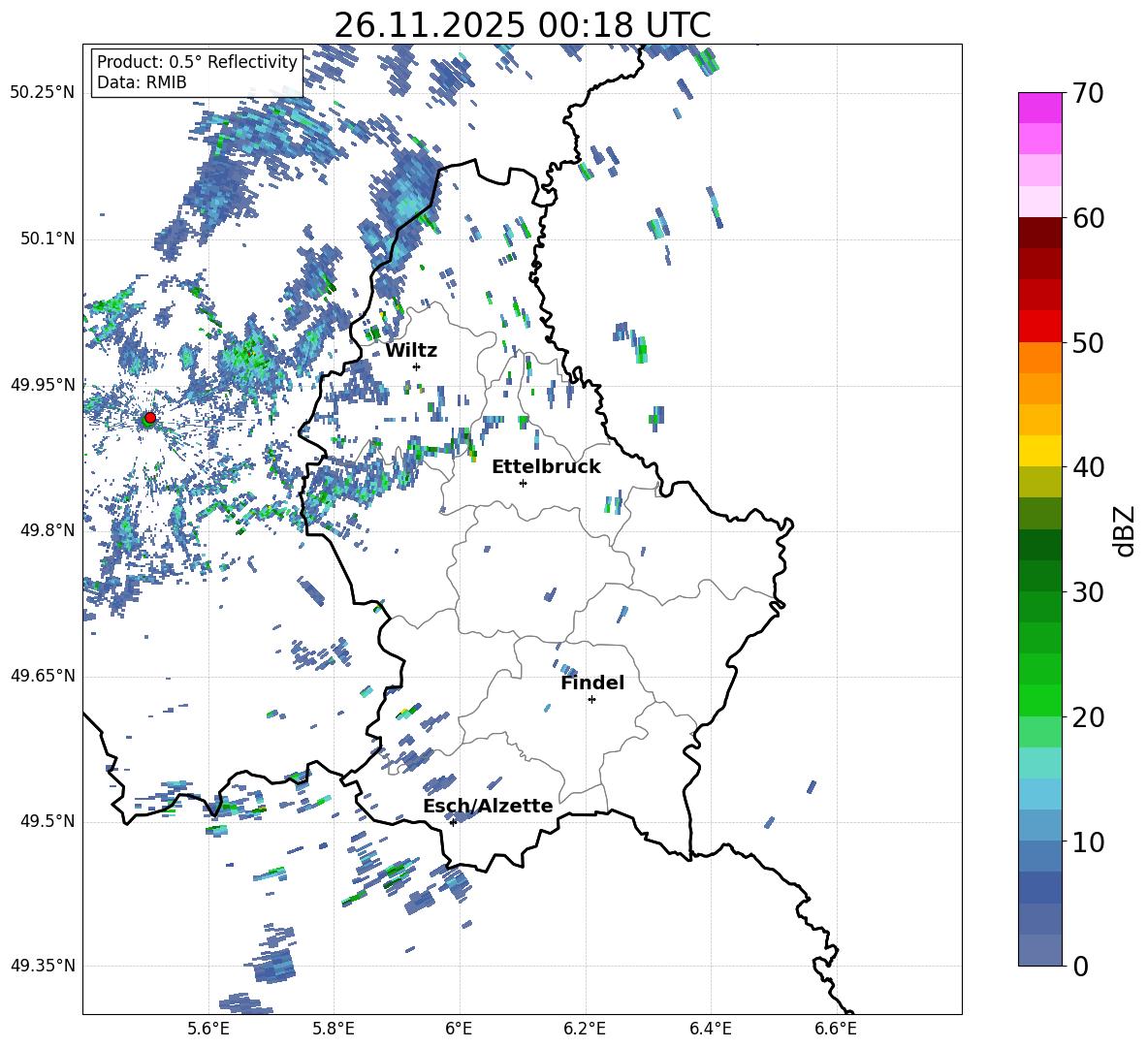1148x1048 pixels.
Task: Click the red radar site marker
Action: pyautogui.click(x=150, y=418)
